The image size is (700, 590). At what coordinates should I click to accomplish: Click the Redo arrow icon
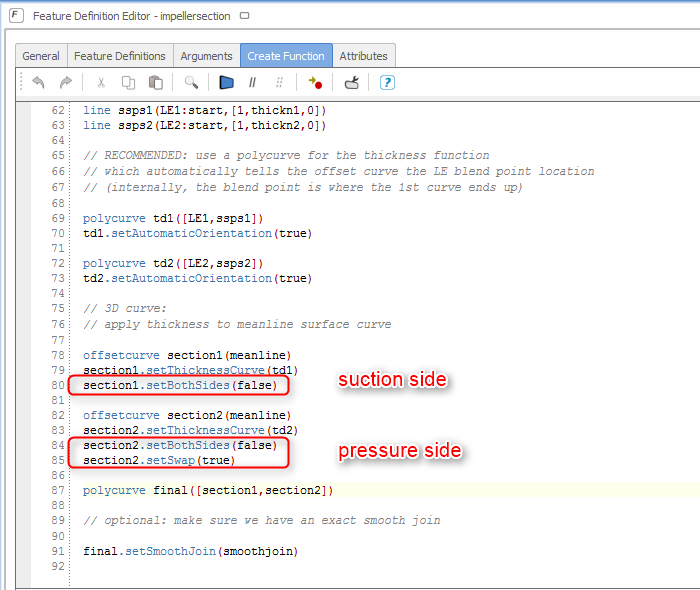pos(66,83)
